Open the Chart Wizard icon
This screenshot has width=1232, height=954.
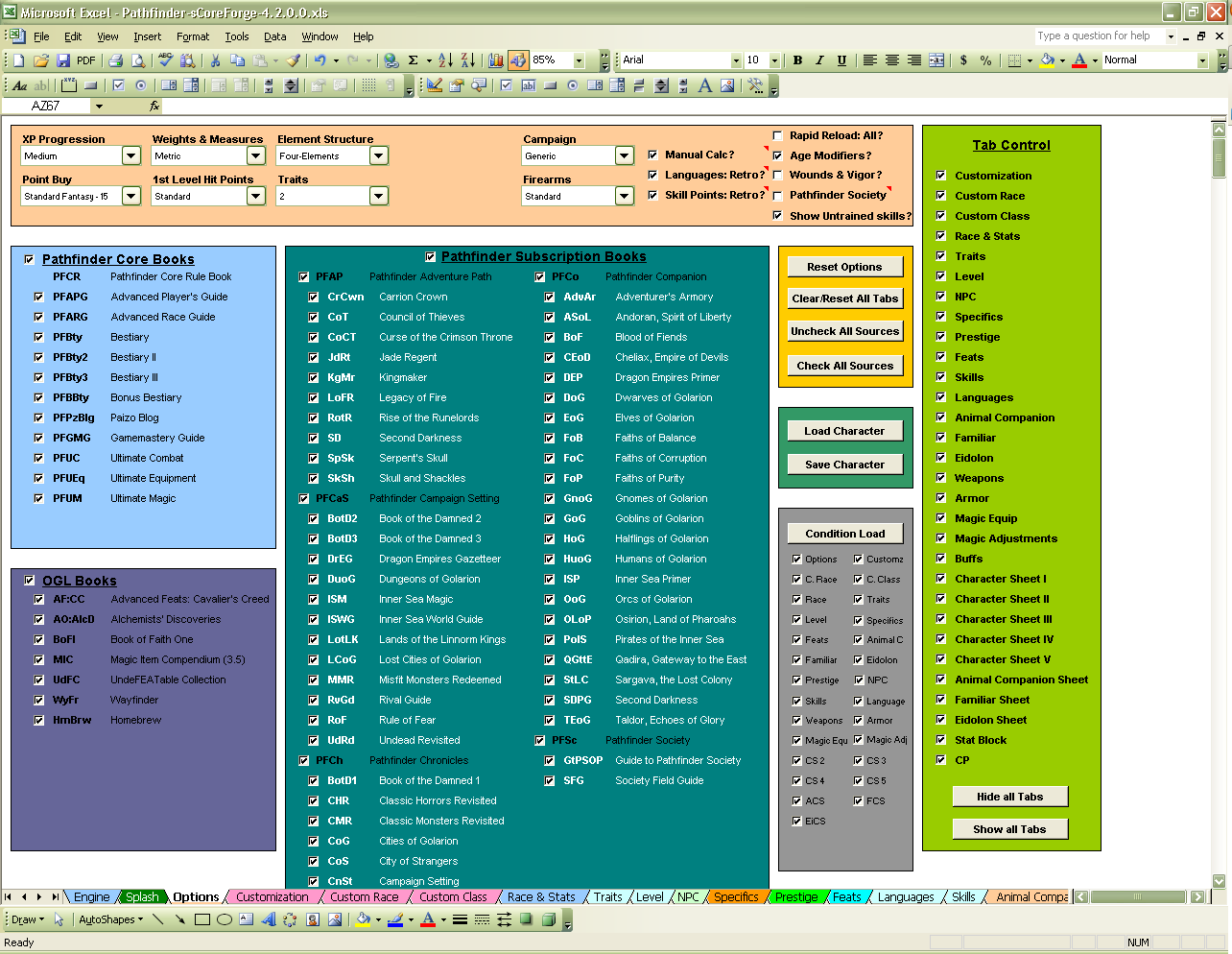pyautogui.click(x=496, y=60)
